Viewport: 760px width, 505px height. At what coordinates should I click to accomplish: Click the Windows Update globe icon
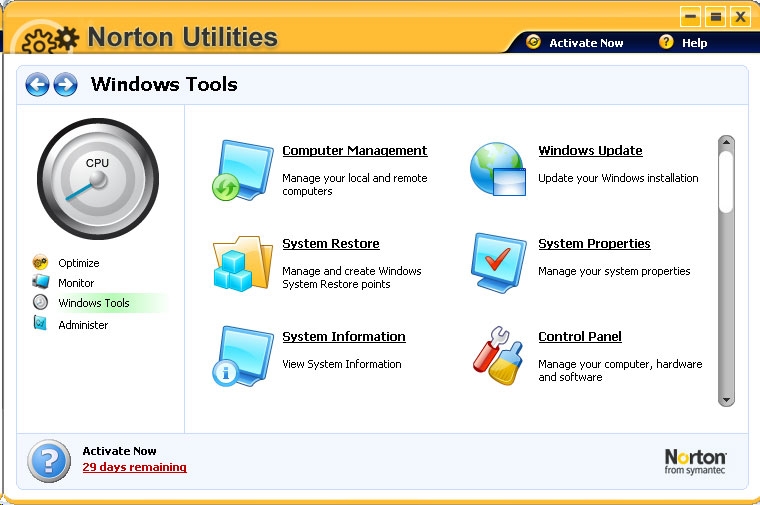498,169
